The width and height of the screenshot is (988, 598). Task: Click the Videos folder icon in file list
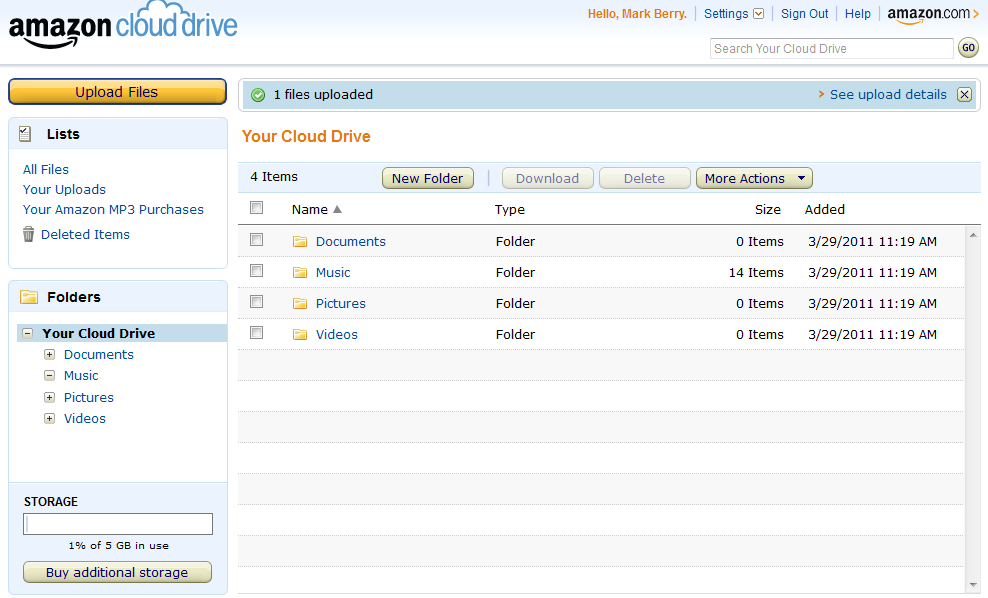(x=300, y=335)
